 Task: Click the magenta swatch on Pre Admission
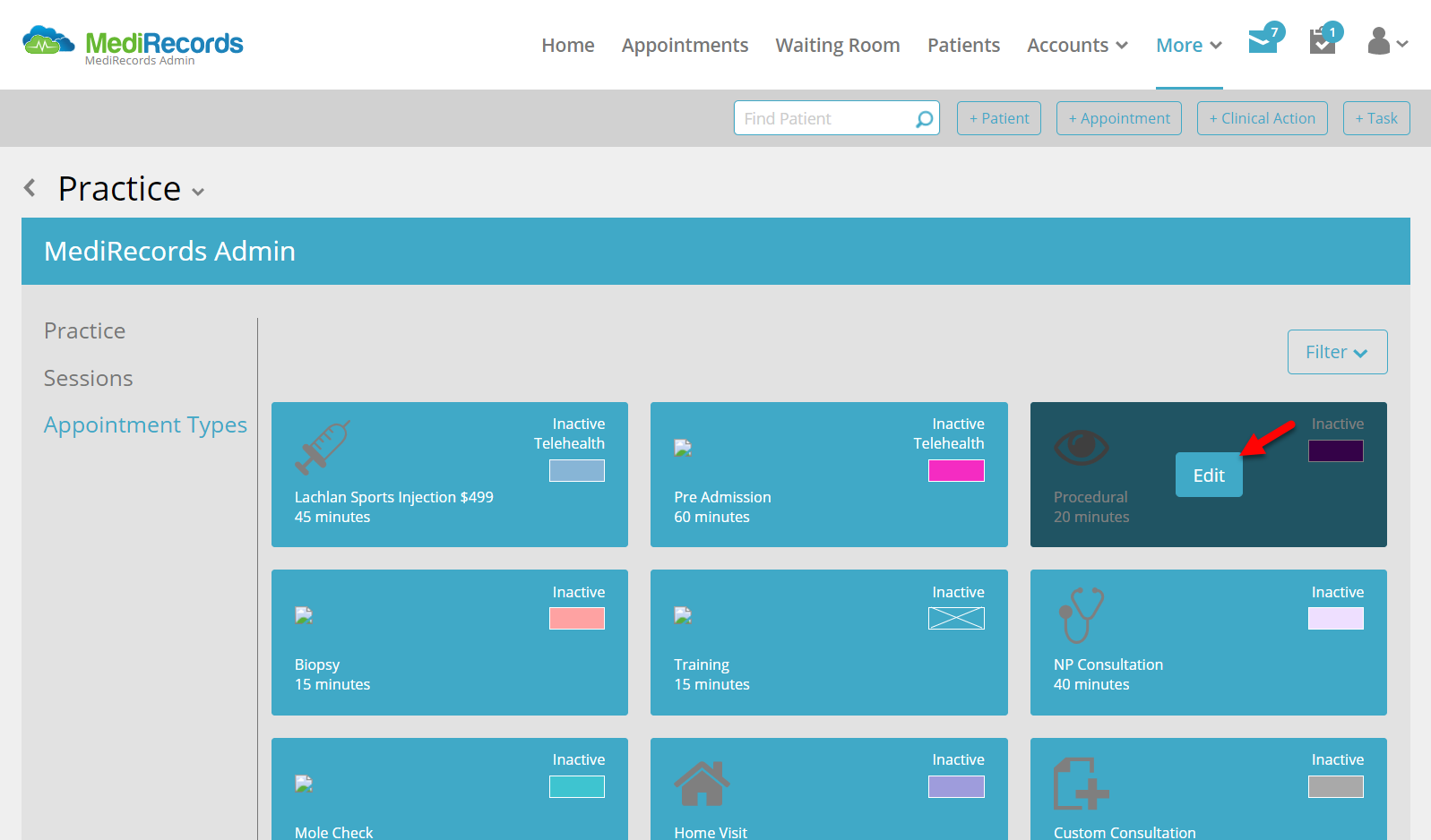956,471
